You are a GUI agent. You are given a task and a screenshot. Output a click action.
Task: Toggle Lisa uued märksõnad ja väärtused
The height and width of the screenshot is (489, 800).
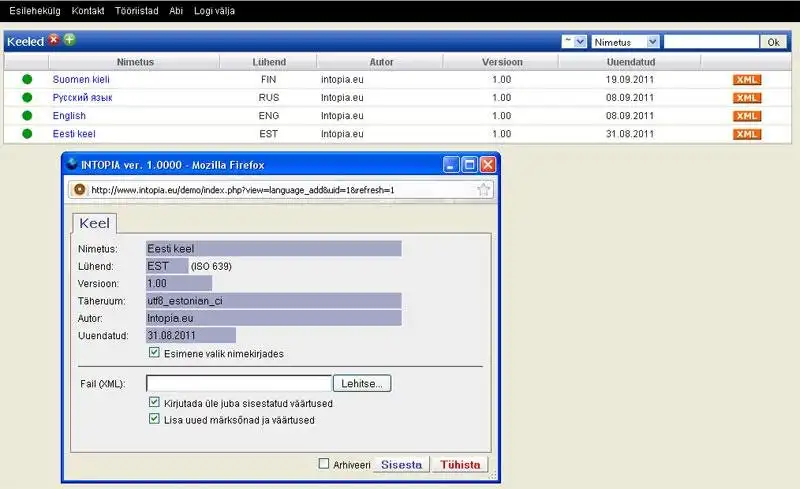coord(154,419)
